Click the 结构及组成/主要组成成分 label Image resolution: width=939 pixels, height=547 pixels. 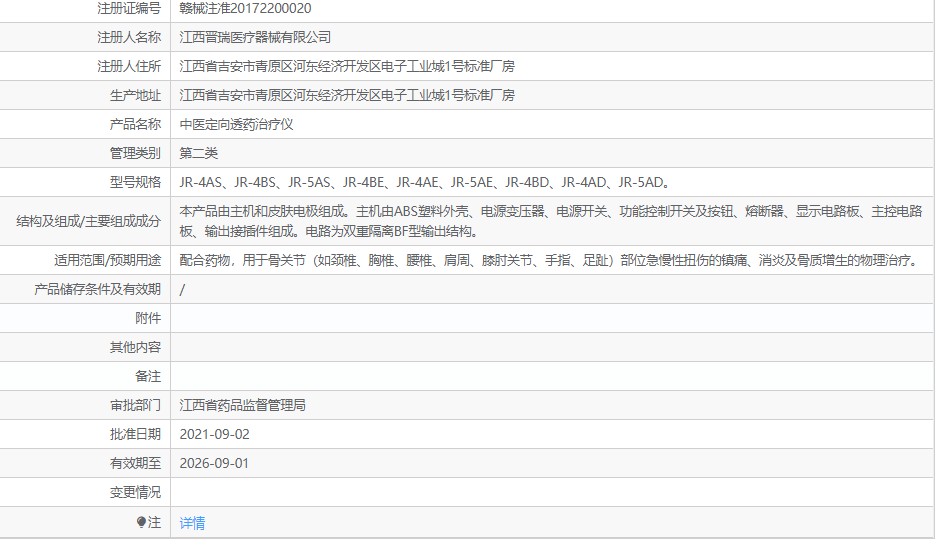point(89,222)
